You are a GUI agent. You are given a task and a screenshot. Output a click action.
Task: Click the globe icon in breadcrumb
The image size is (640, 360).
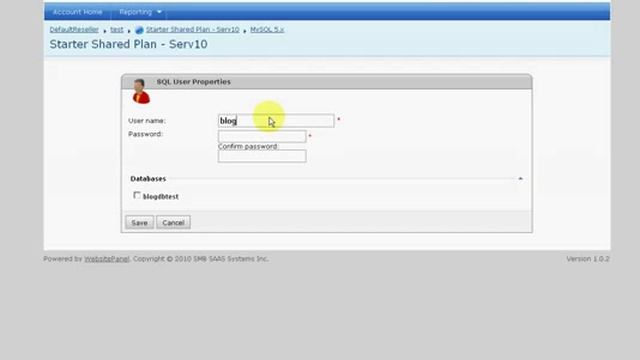pyautogui.click(x=139, y=30)
